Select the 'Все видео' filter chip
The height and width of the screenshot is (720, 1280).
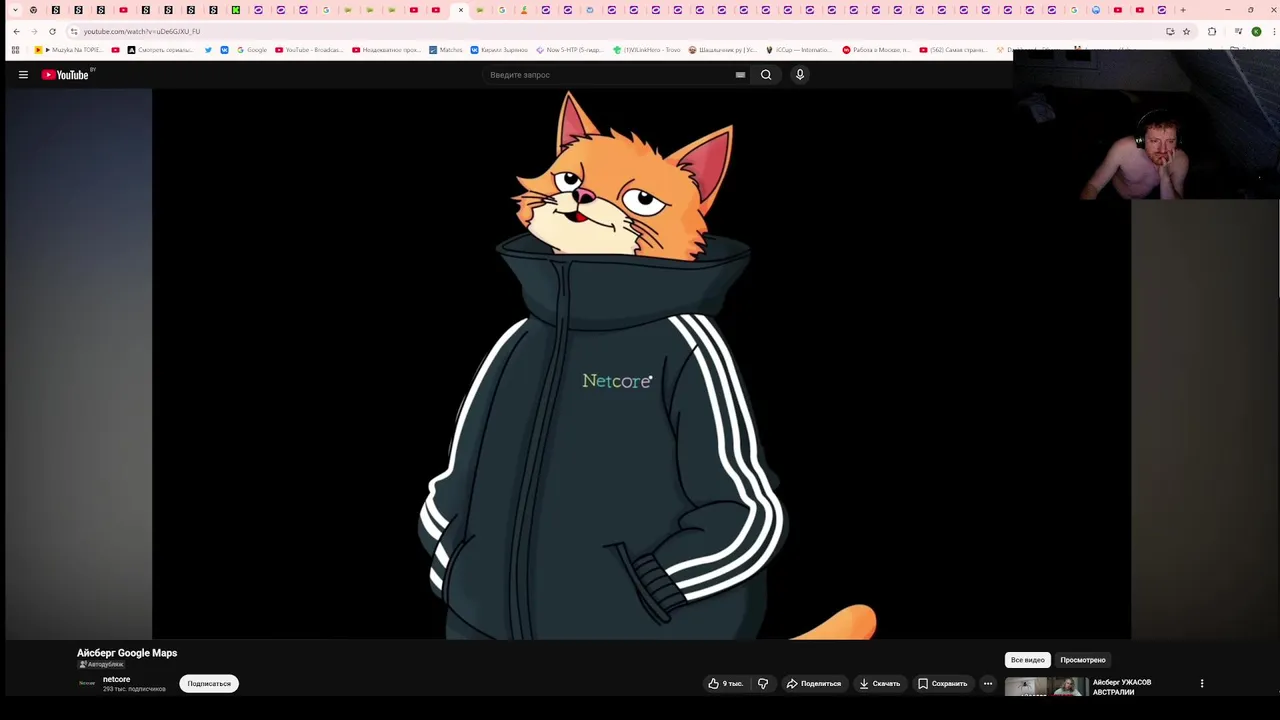[x=1027, y=660]
